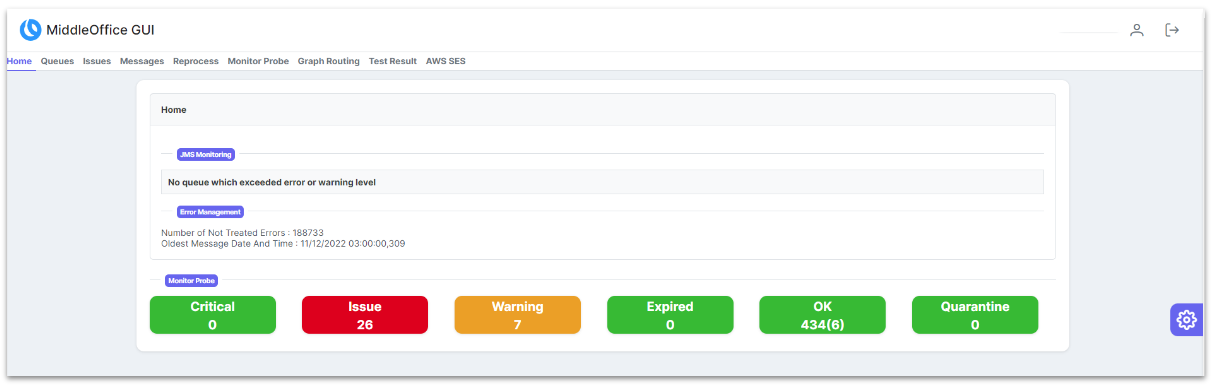Screen dimensions: 1211x385
Task: Click the Quarantine status tile
Action: coord(975,315)
